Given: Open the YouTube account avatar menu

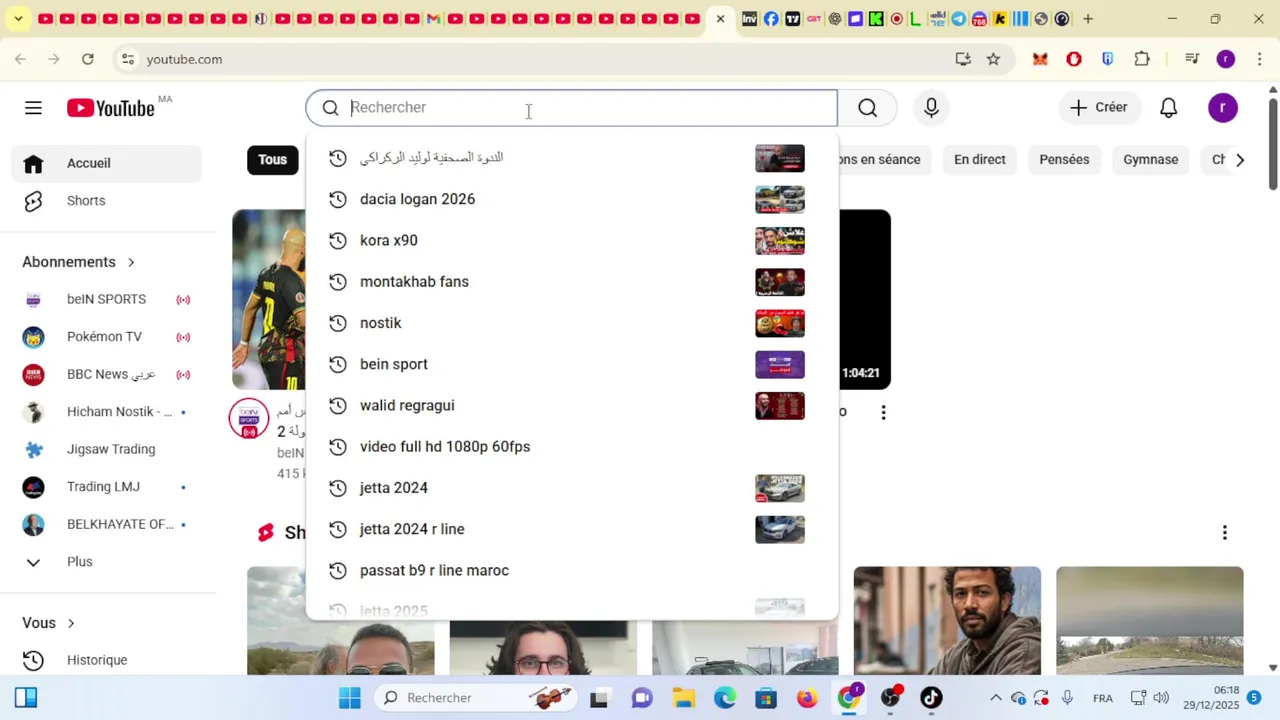Looking at the screenshot, I should pyautogui.click(x=1223, y=108).
